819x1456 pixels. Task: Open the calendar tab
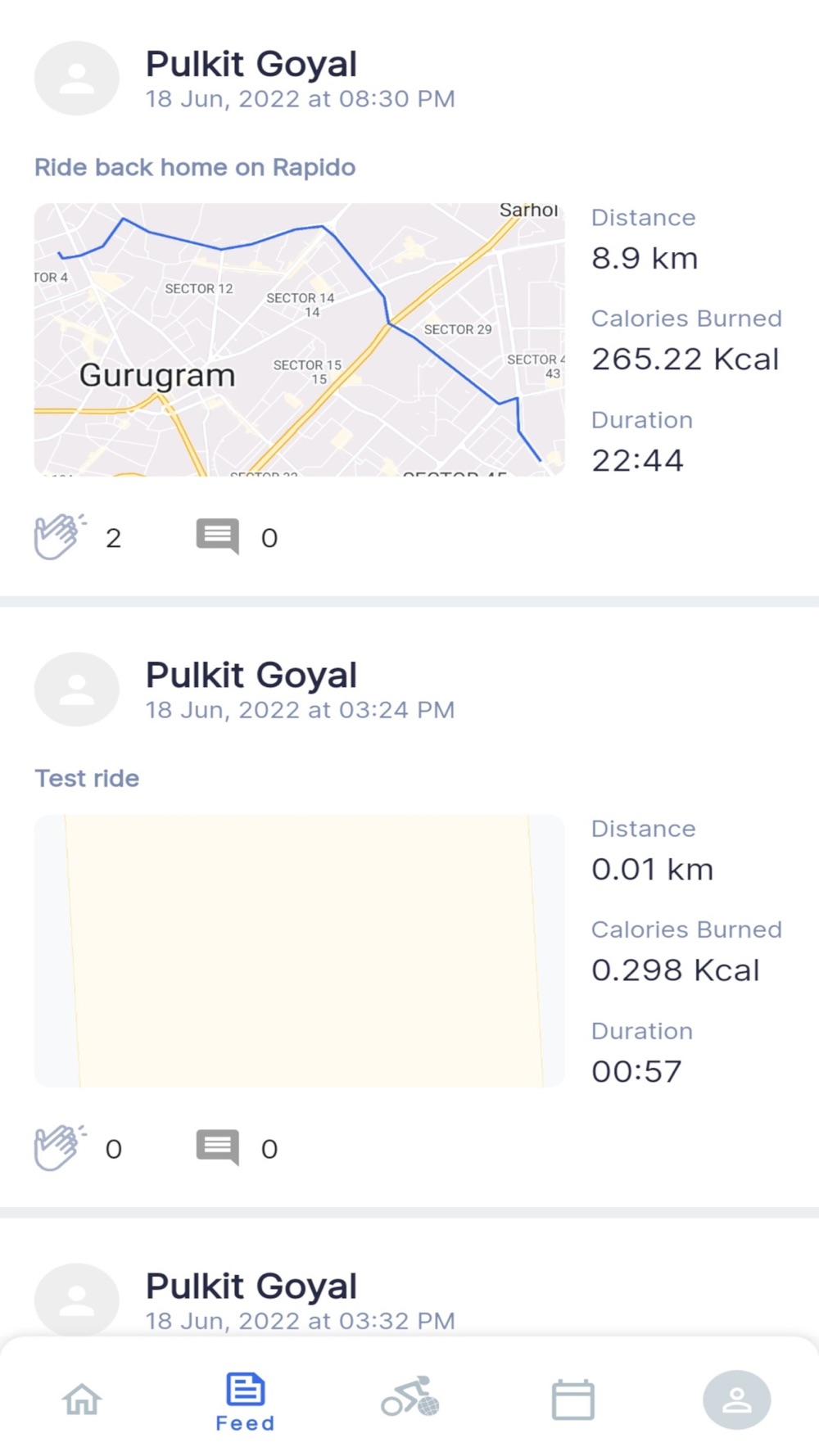point(572,1399)
